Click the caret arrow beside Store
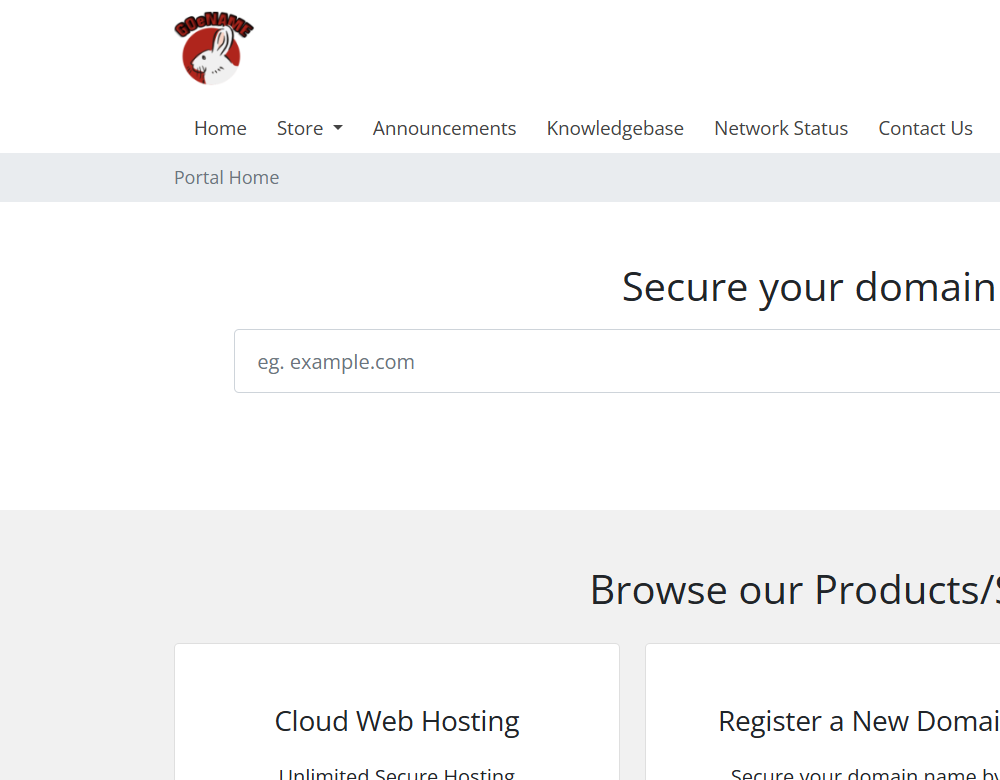The image size is (1000, 780). point(338,128)
